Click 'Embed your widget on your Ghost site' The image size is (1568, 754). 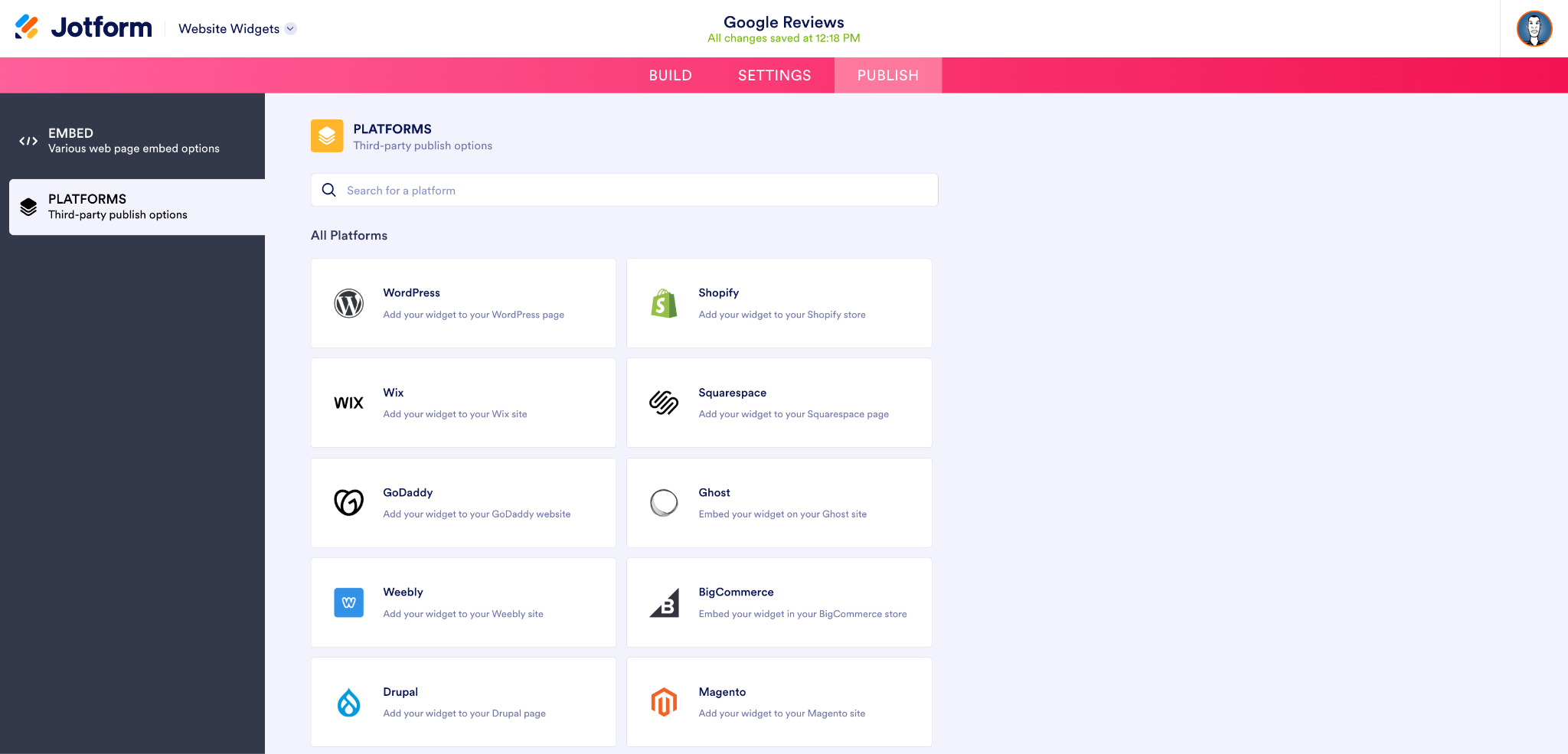[782, 514]
